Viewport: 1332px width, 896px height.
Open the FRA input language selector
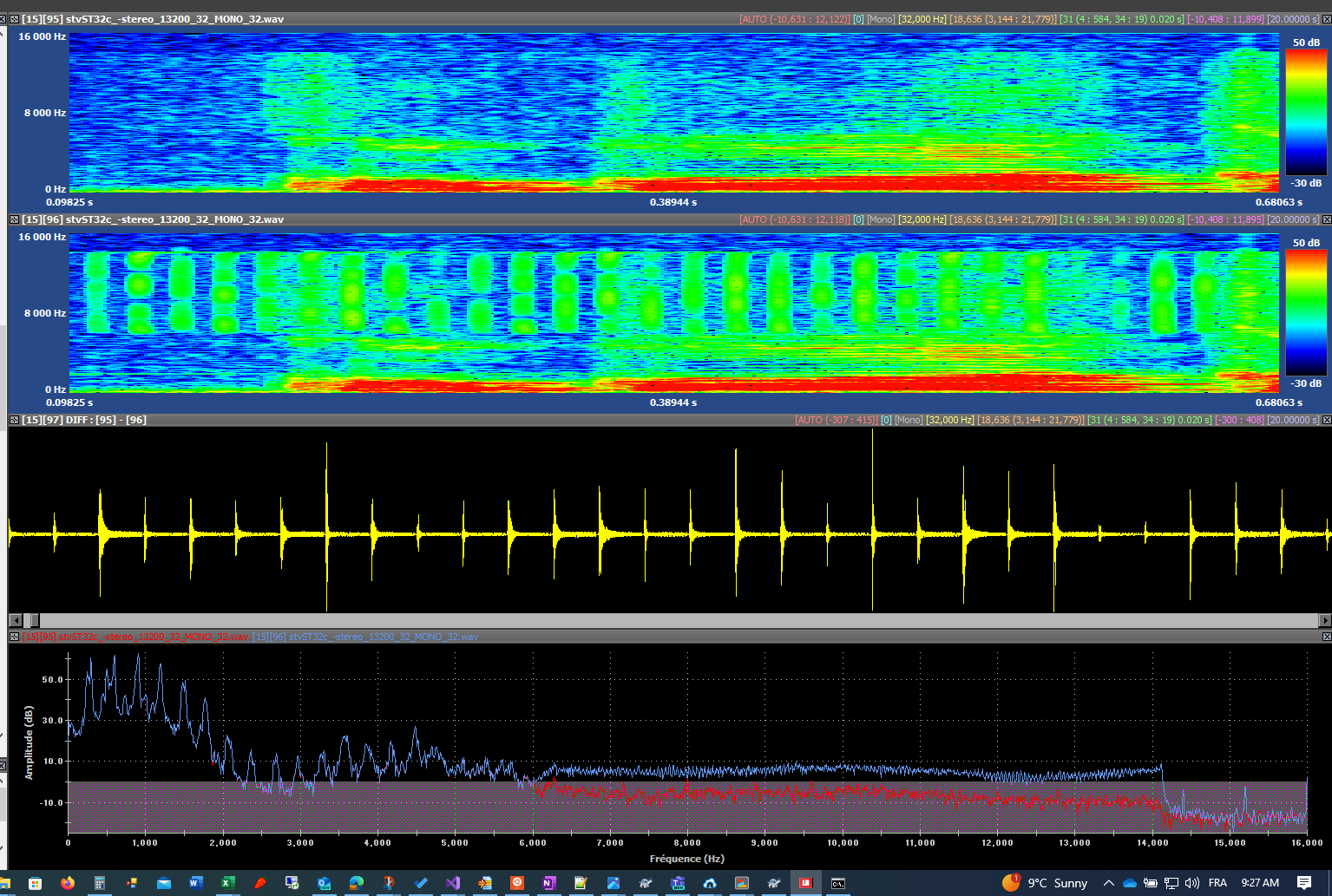pos(1217,883)
